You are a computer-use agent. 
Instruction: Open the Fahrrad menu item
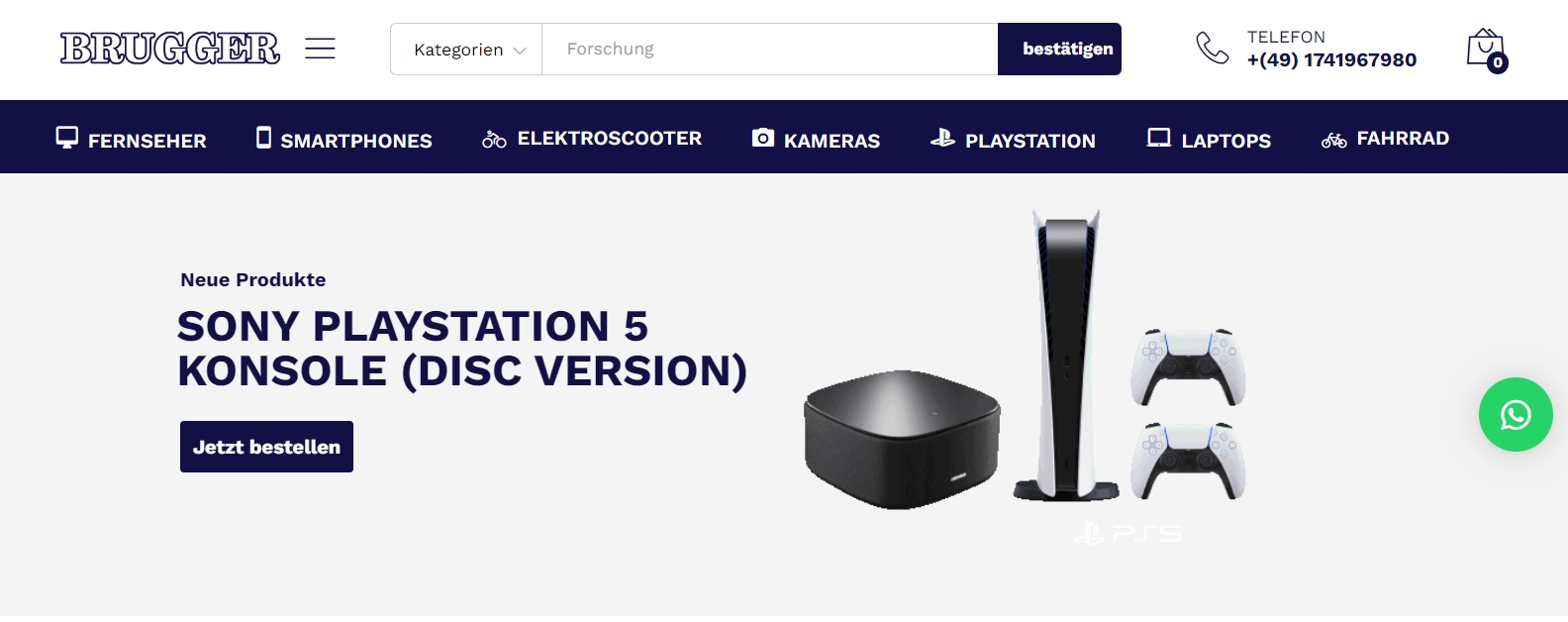point(1385,139)
